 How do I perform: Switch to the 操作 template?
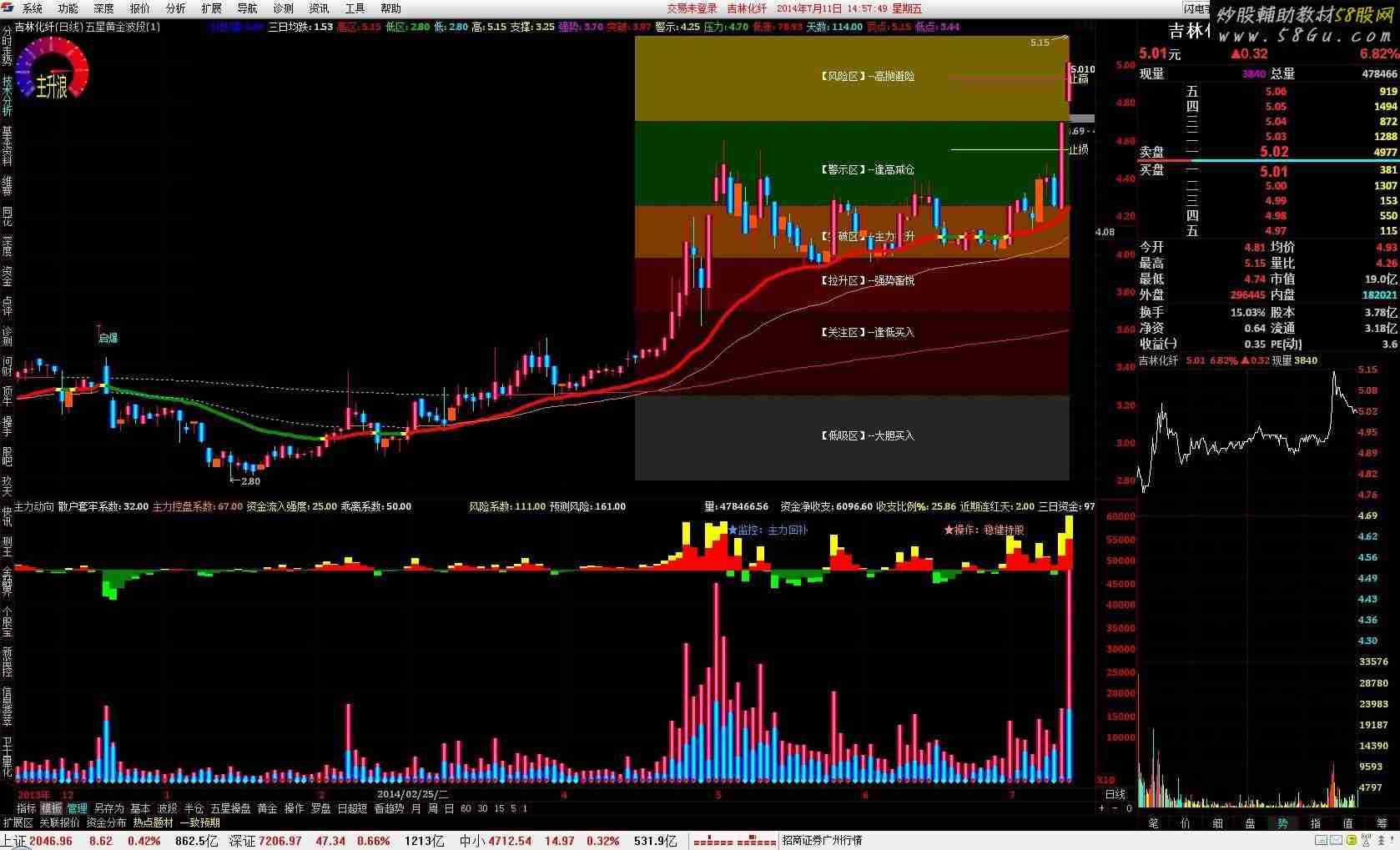click(x=295, y=808)
